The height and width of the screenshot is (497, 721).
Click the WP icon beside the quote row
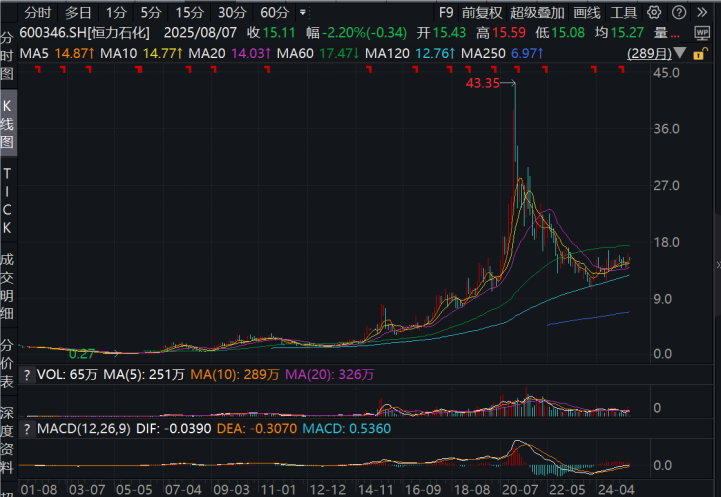pos(702,33)
